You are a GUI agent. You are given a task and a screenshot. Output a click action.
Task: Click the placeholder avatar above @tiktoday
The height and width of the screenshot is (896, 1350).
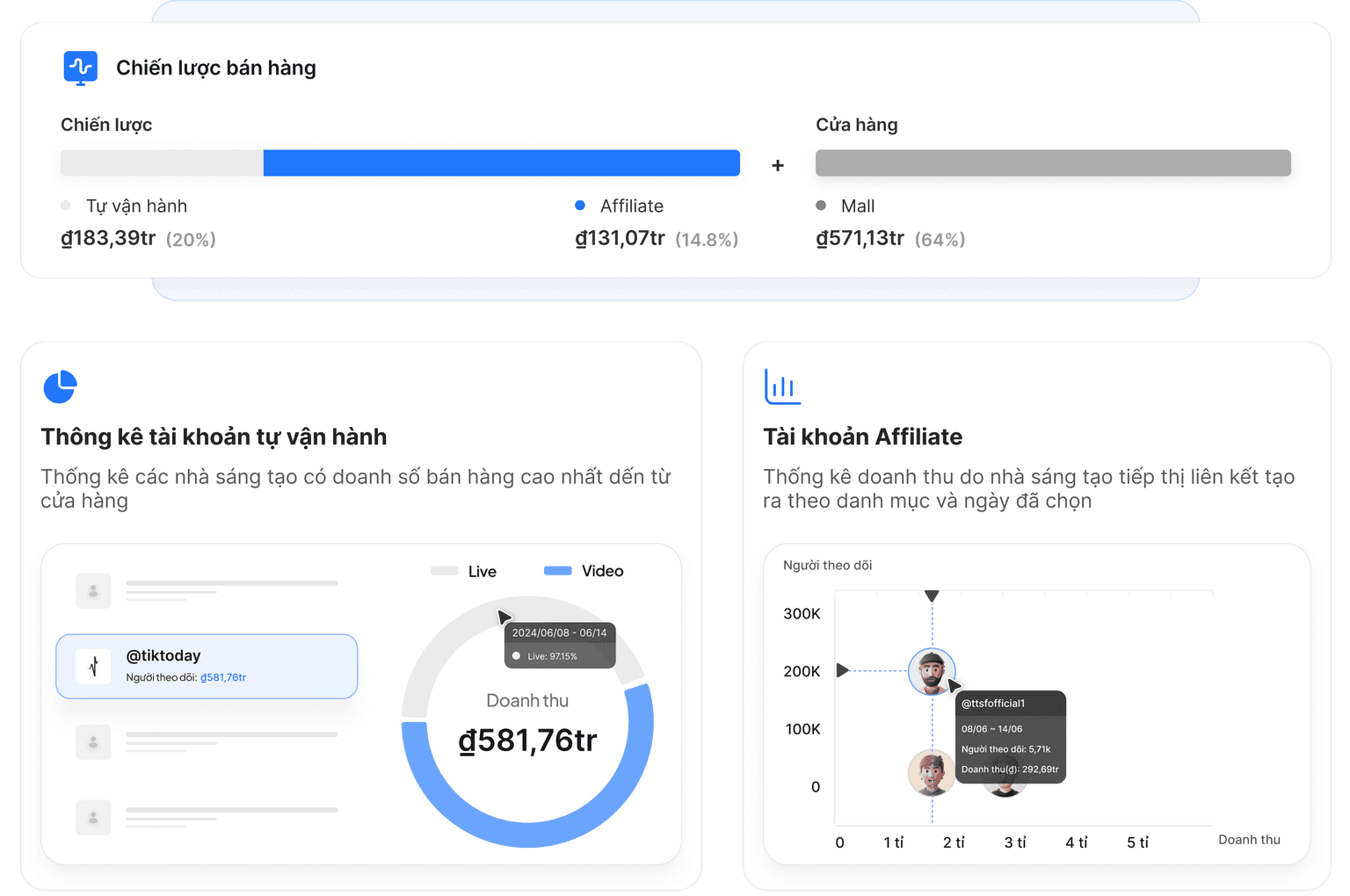pyautogui.click(x=93, y=591)
